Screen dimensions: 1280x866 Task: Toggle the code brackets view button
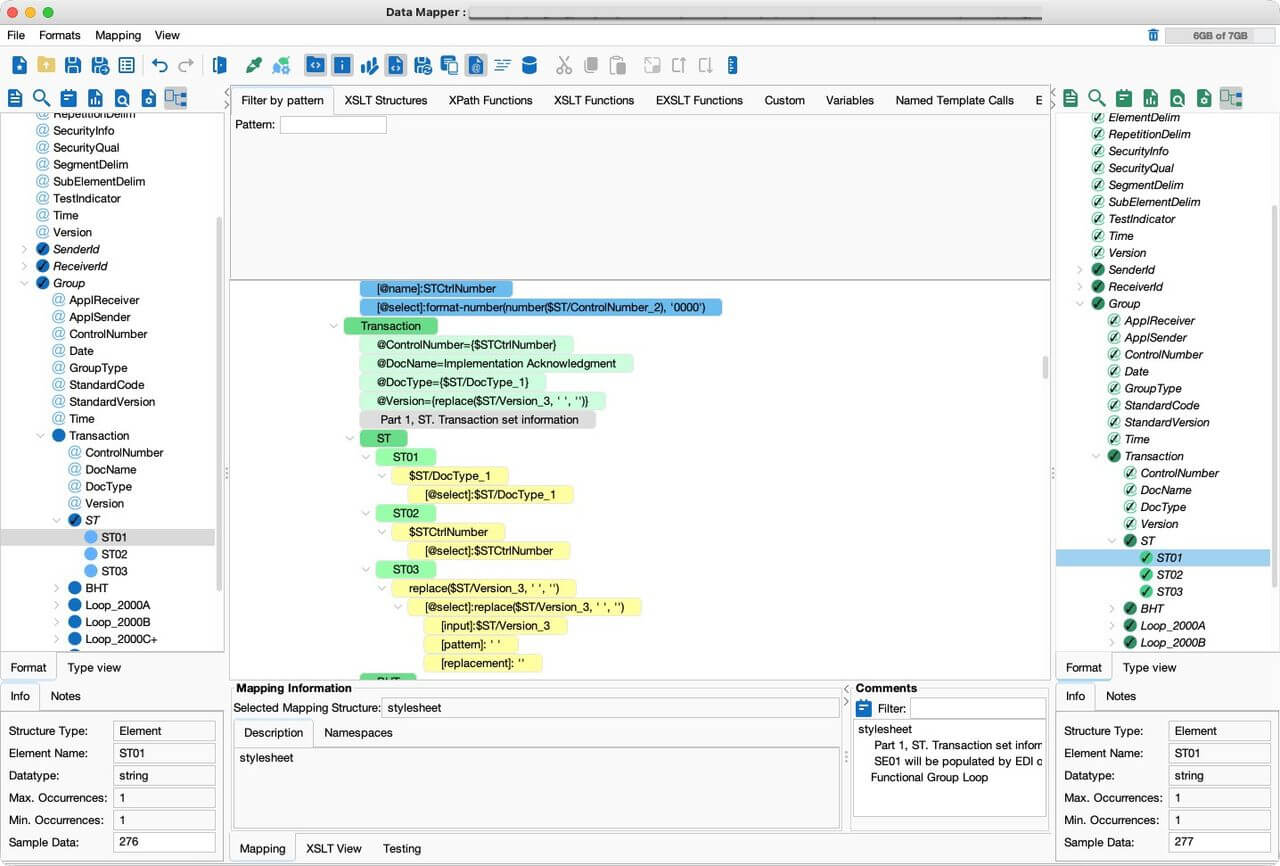315,66
